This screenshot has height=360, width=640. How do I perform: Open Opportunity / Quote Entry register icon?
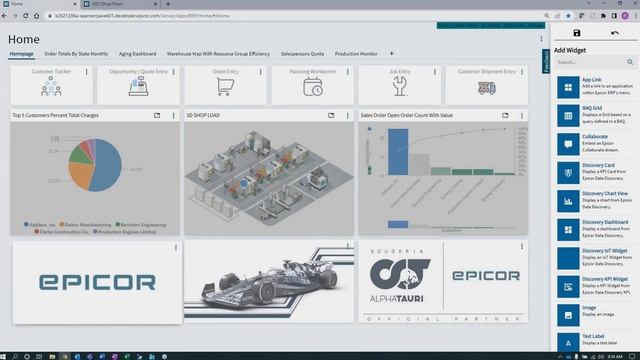click(138, 86)
